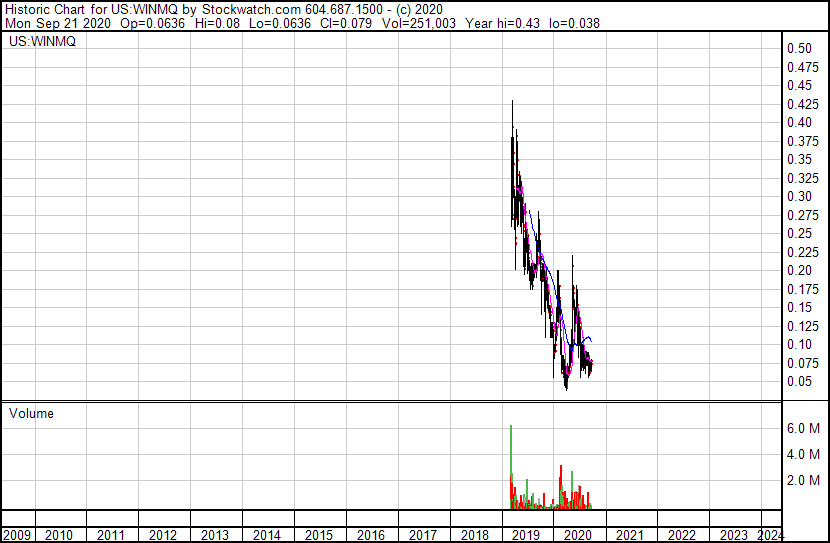Click the Volume panel label
Image resolution: width=830 pixels, height=543 pixels.
click(x=31, y=413)
